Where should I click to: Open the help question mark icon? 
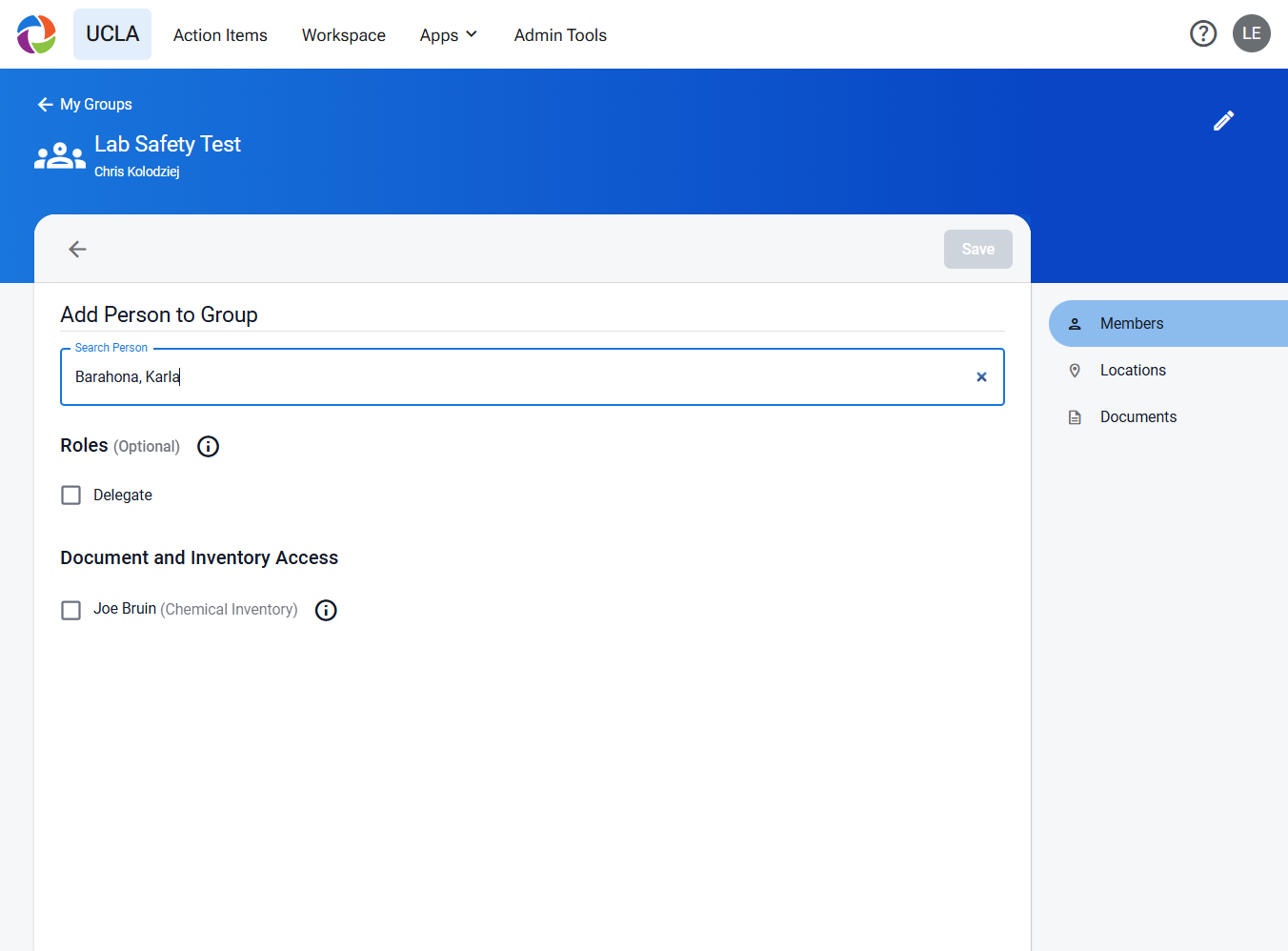tap(1203, 34)
